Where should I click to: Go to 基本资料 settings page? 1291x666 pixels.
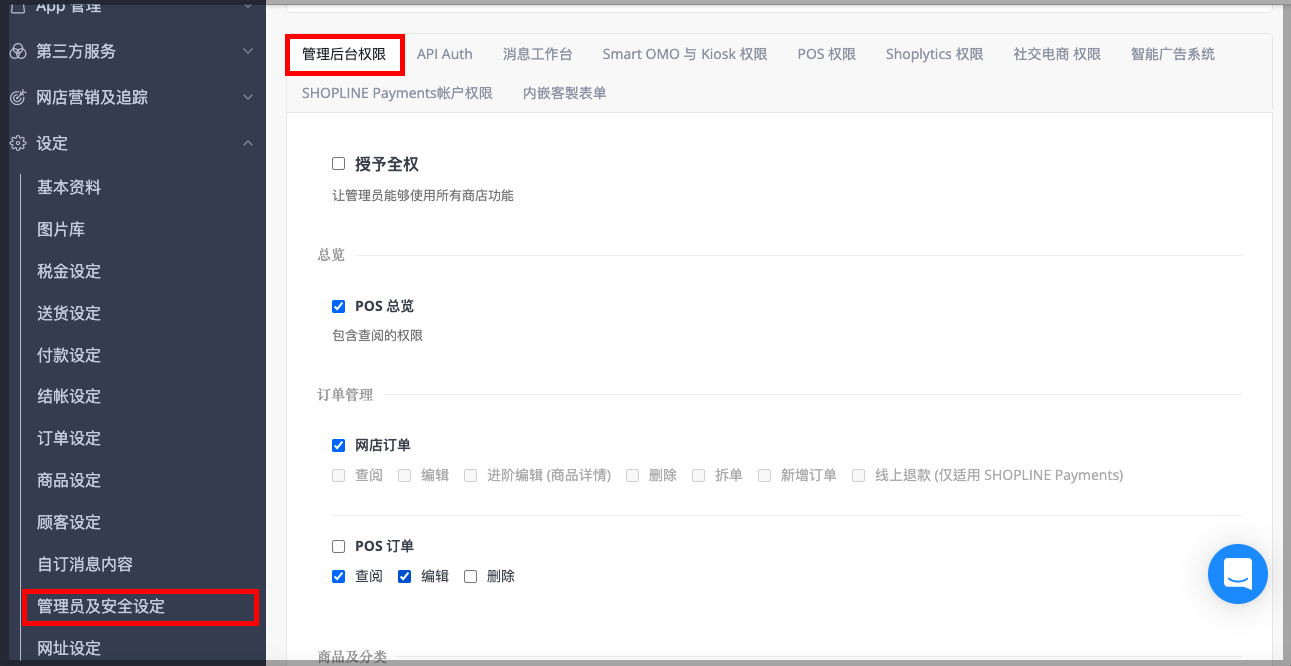tap(69, 187)
